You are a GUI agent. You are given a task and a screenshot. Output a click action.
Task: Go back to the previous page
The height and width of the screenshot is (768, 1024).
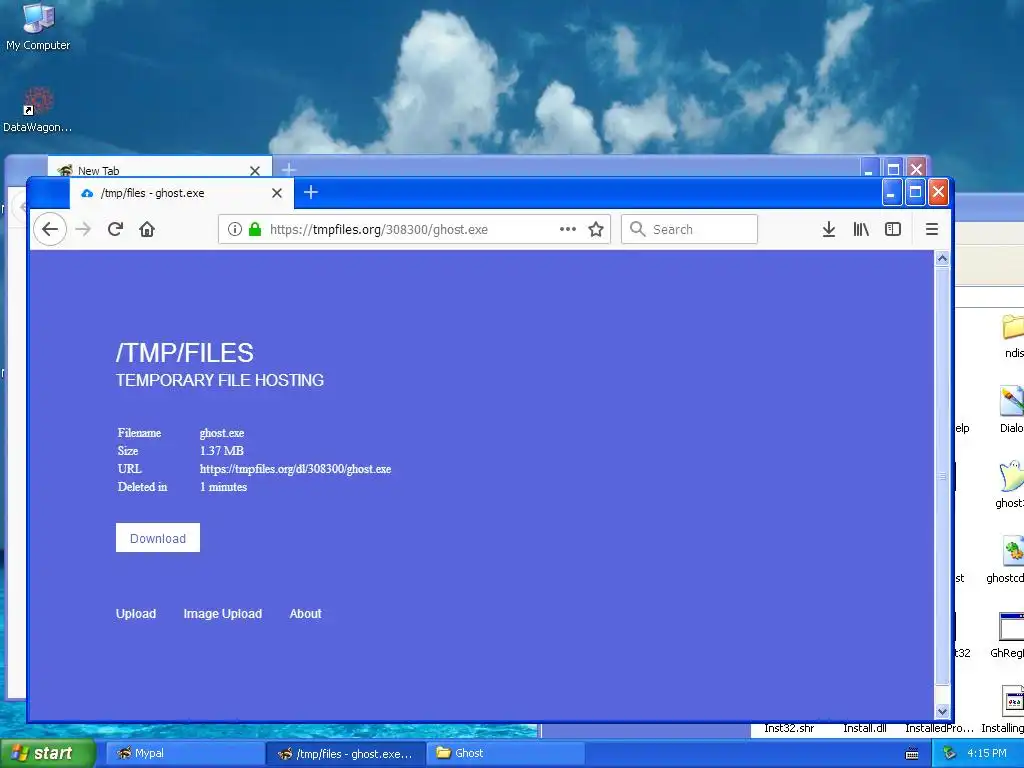tap(50, 229)
